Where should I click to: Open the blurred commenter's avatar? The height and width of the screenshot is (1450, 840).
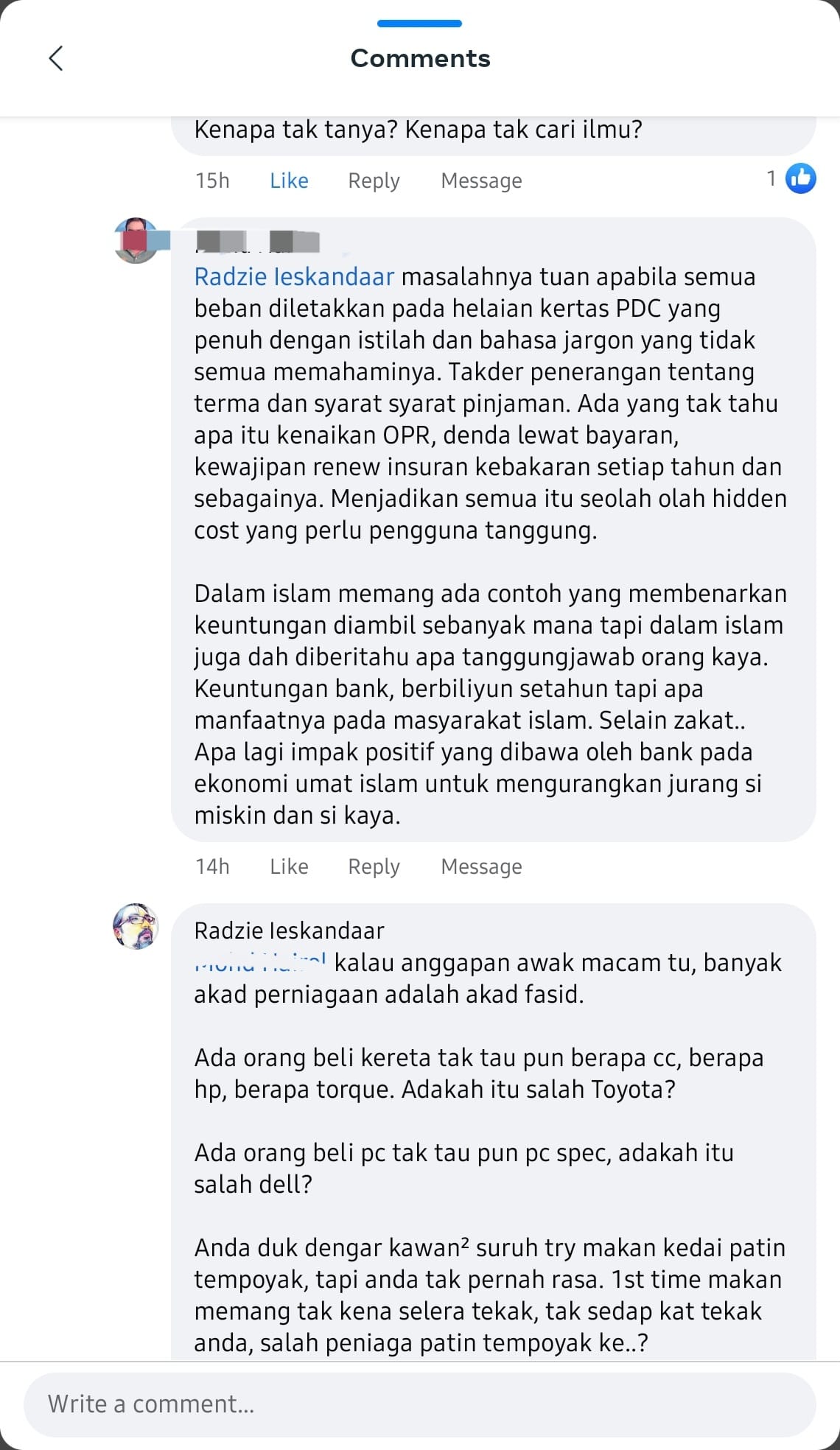(136, 240)
